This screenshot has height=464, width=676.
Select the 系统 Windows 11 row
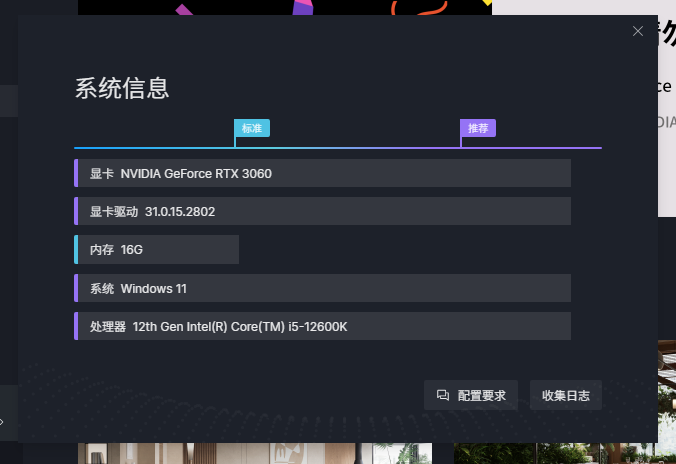tap(323, 288)
